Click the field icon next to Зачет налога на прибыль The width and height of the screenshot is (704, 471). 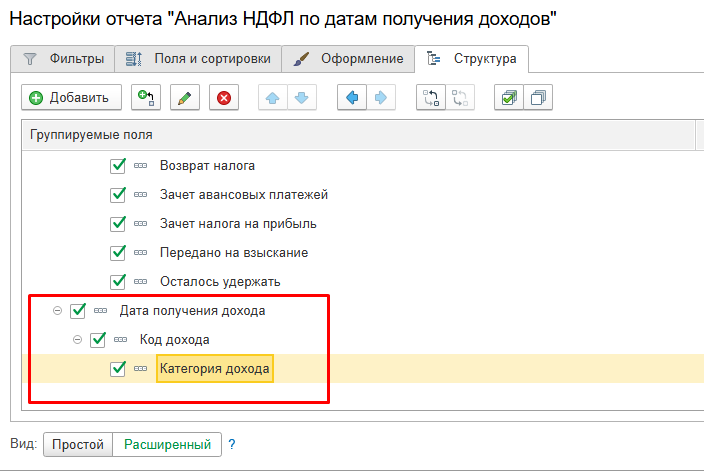[141, 224]
